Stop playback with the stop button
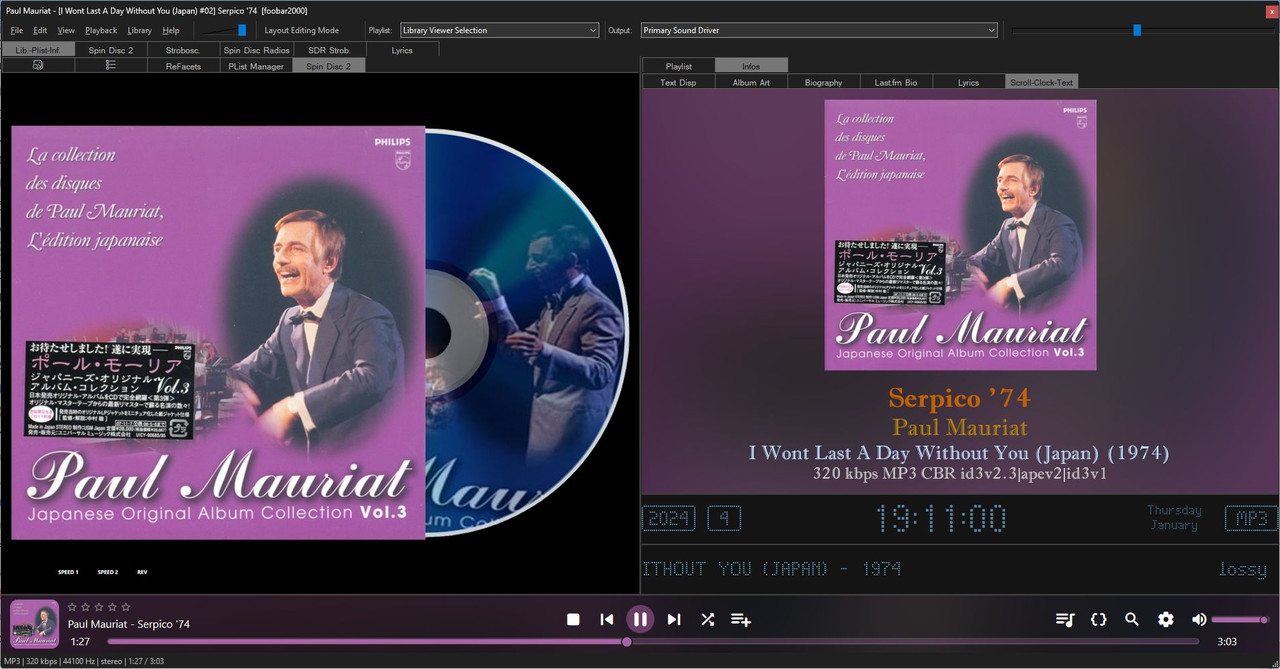 coord(573,619)
